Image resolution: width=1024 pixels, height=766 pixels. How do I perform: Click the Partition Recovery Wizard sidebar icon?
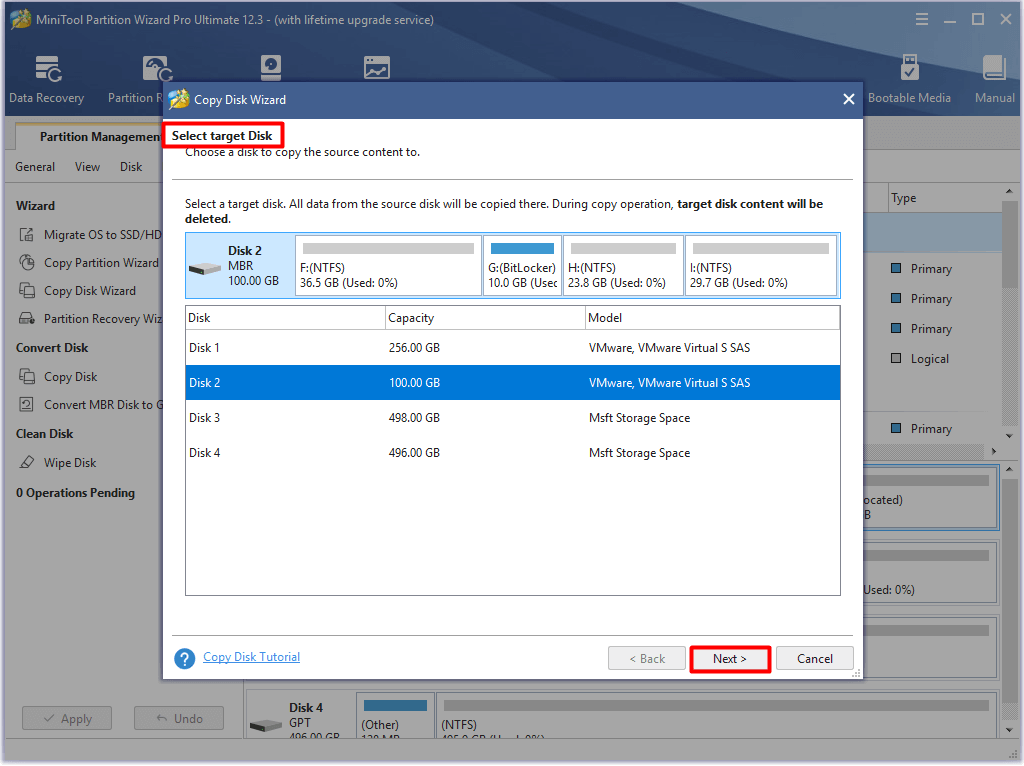pos(27,319)
